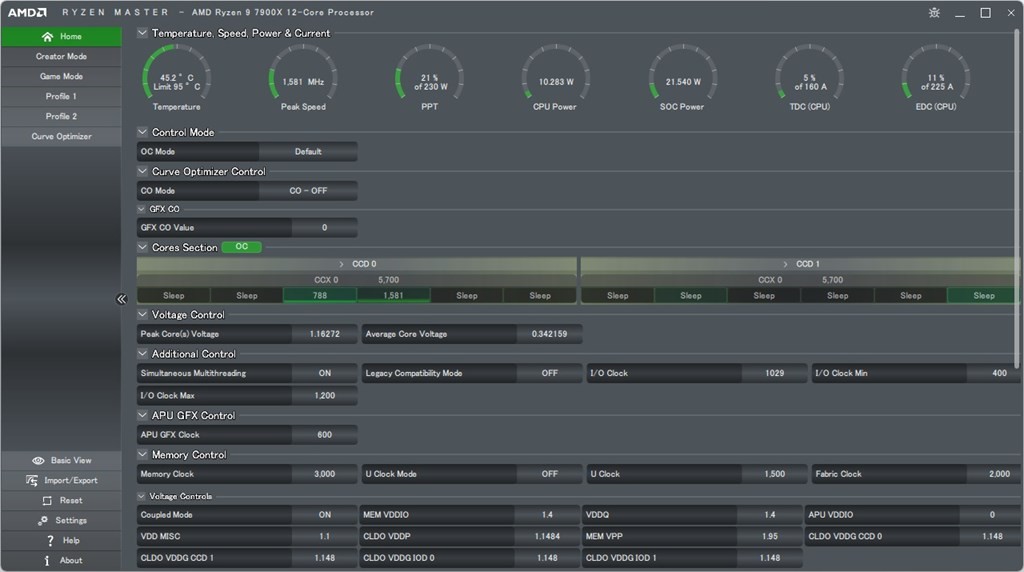Expand the CCD 1 chevron

tap(785, 265)
